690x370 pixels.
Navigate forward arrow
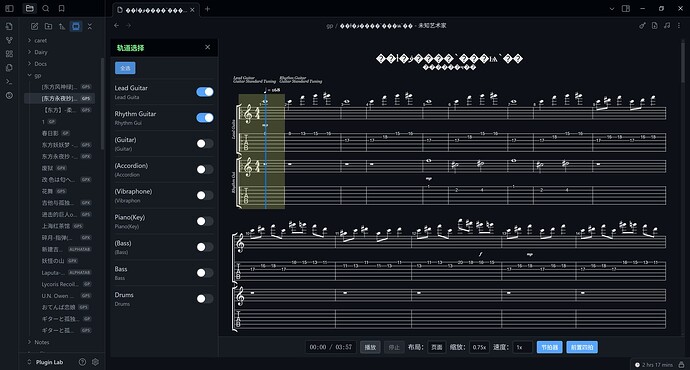click(128, 26)
